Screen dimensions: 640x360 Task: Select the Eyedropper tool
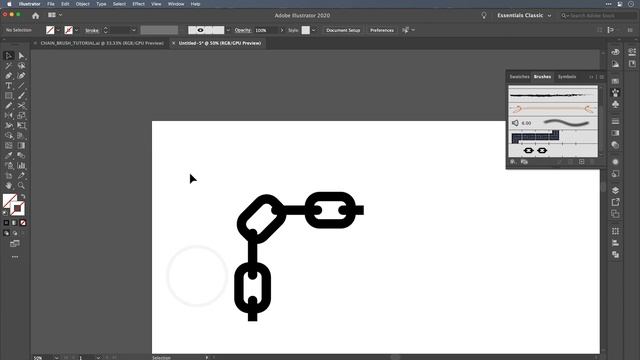tap(9, 156)
